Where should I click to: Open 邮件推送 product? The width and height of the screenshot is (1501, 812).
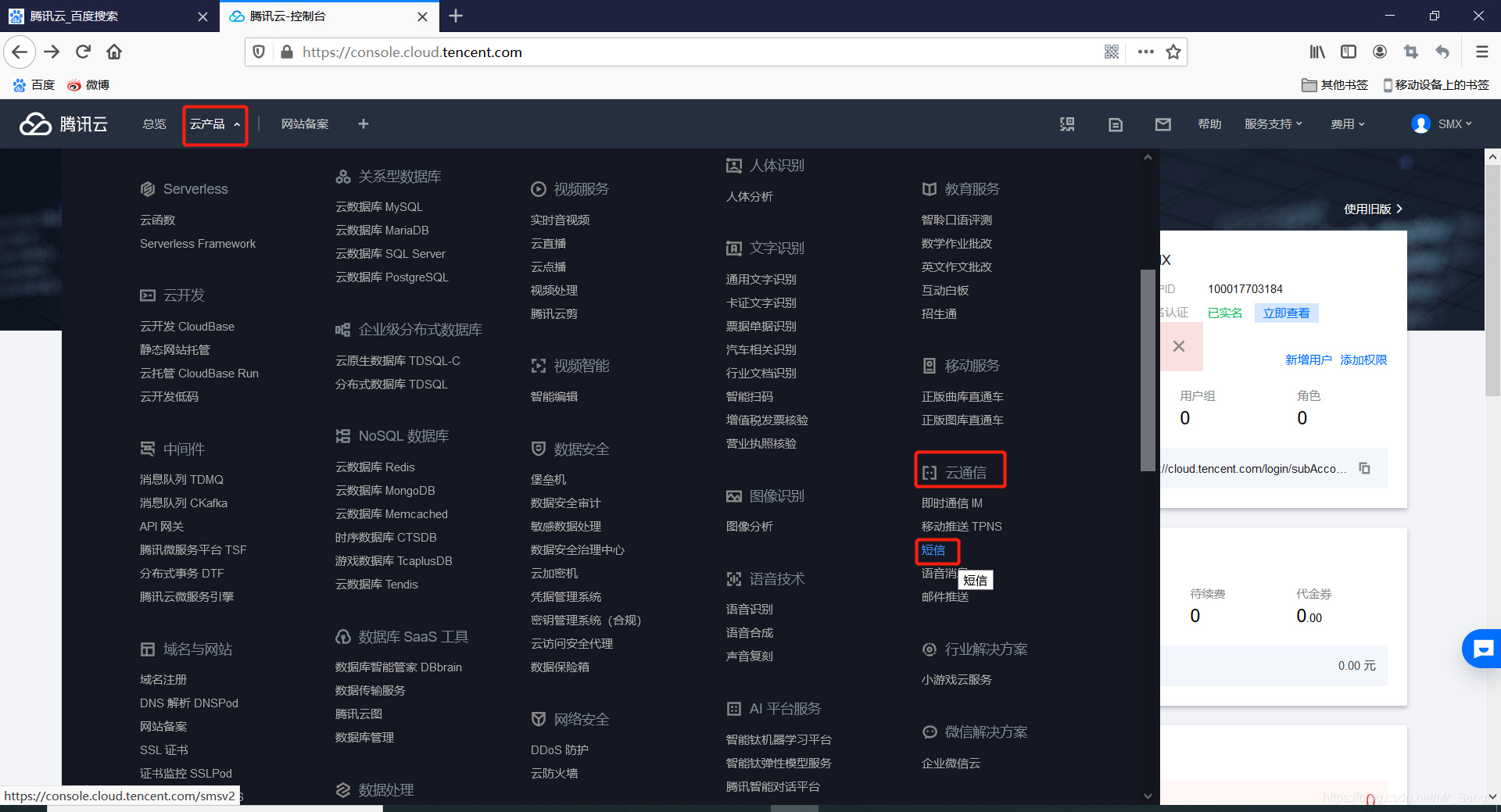pos(945,597)
